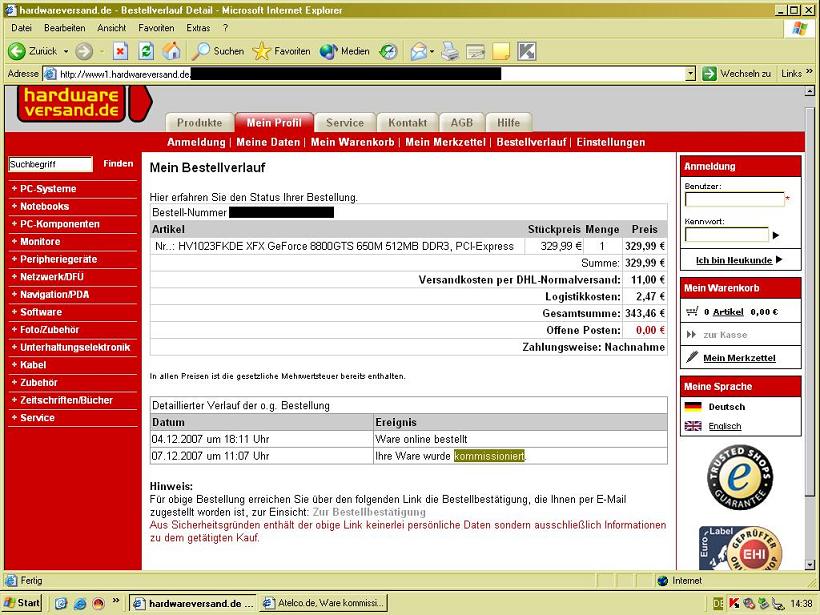Open Suchen search pane

tap(218, 51)
